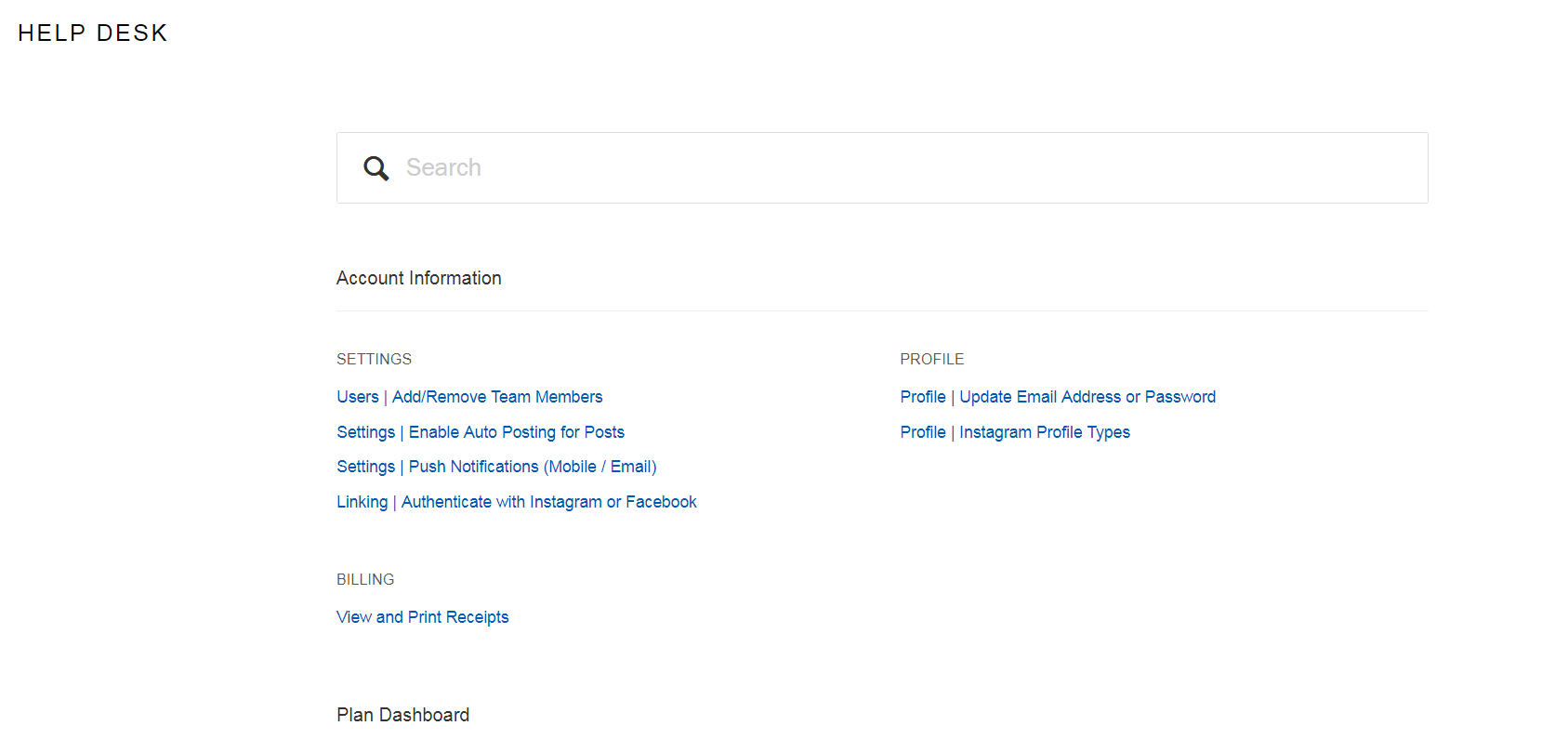Click the HELP DESK logo text
Image resolution: width=1568 pixels, height=739 pixels.
click(x=93, y=33)
